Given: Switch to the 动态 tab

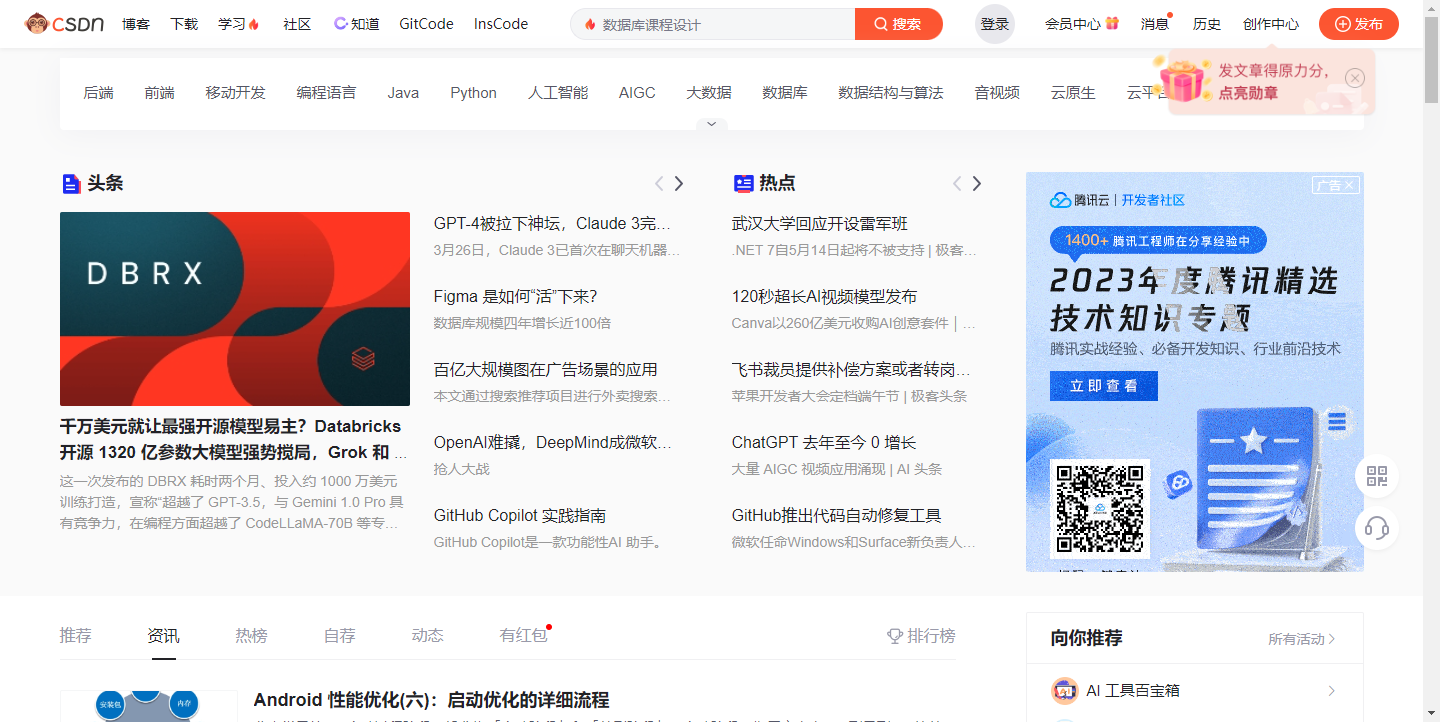Looking at the screenshot, I should [x=427, y=636].
